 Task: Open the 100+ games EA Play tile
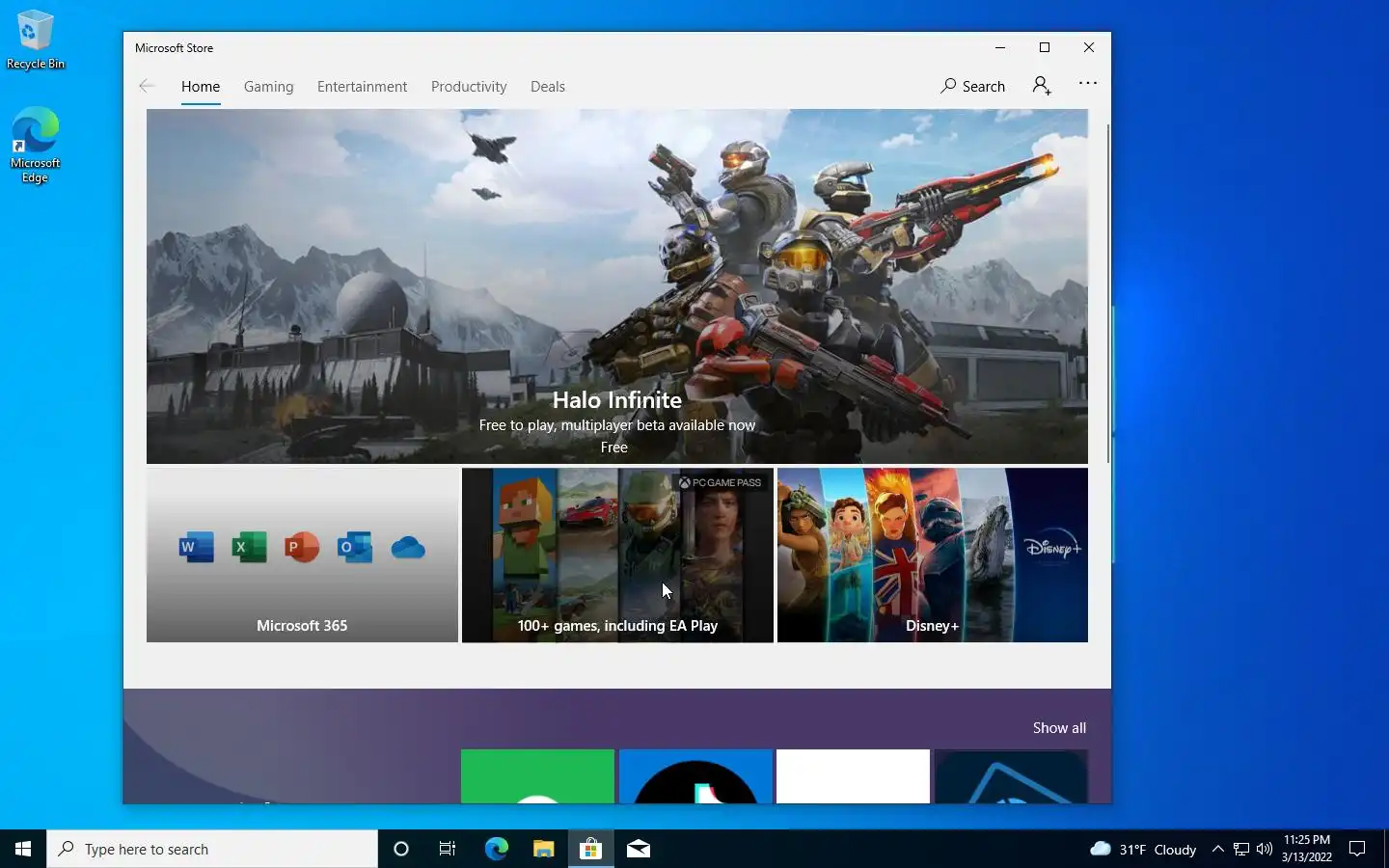point(617,555)
